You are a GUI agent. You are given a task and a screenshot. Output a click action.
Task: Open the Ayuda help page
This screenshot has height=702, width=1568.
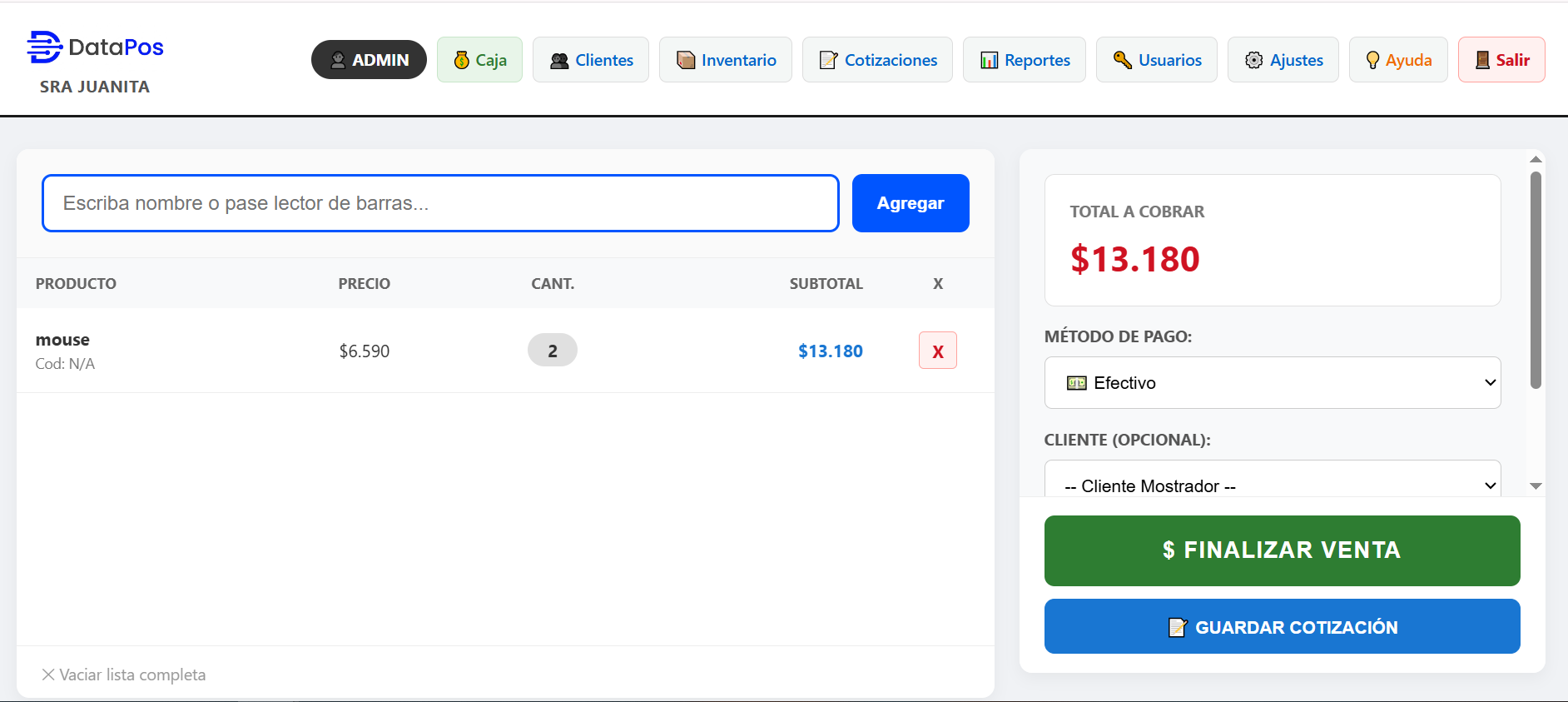point(1398,60)
